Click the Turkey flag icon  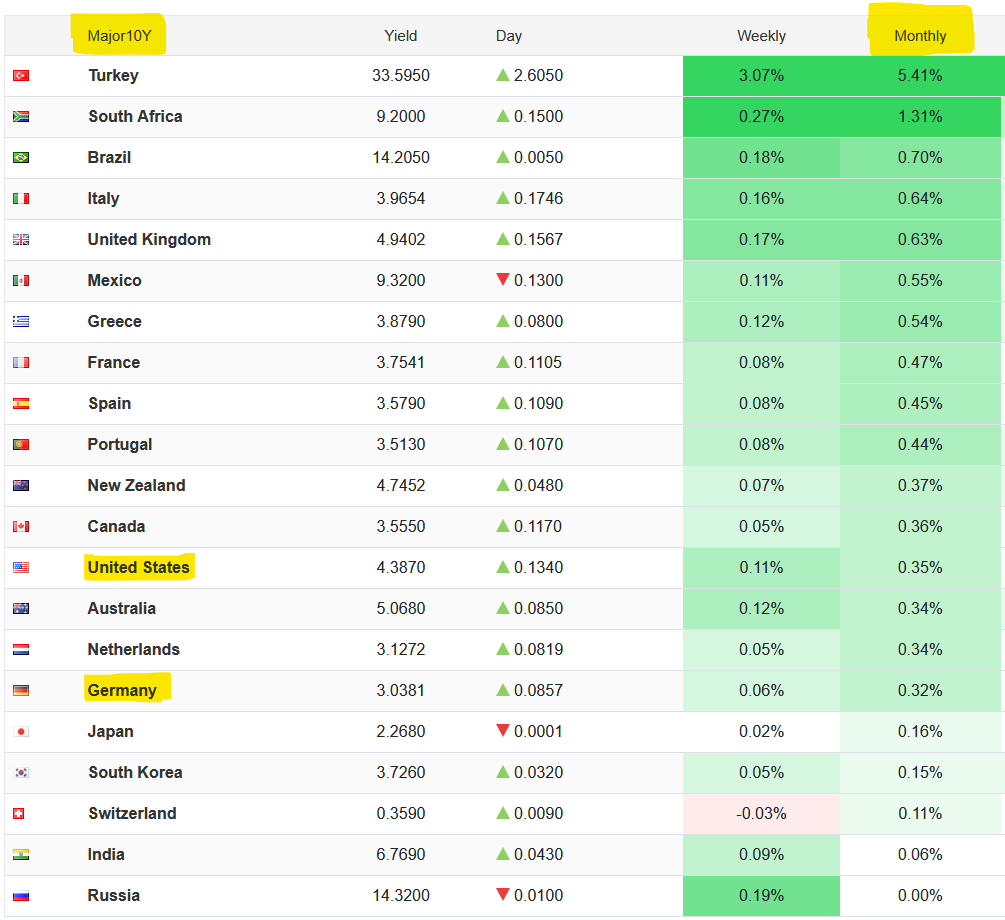coord(21,76)
